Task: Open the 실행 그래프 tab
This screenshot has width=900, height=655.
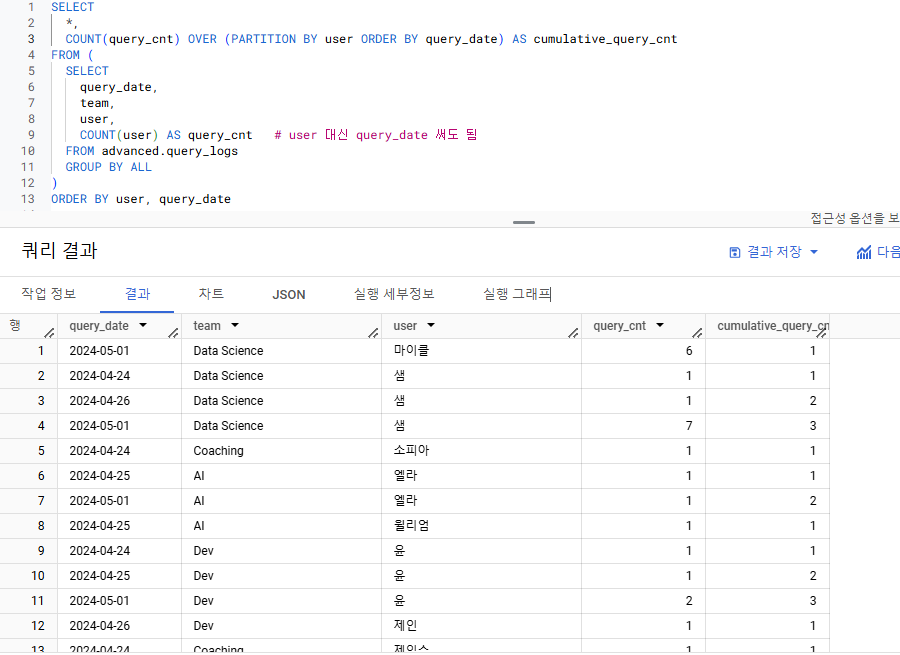Action: pos(517,294)
